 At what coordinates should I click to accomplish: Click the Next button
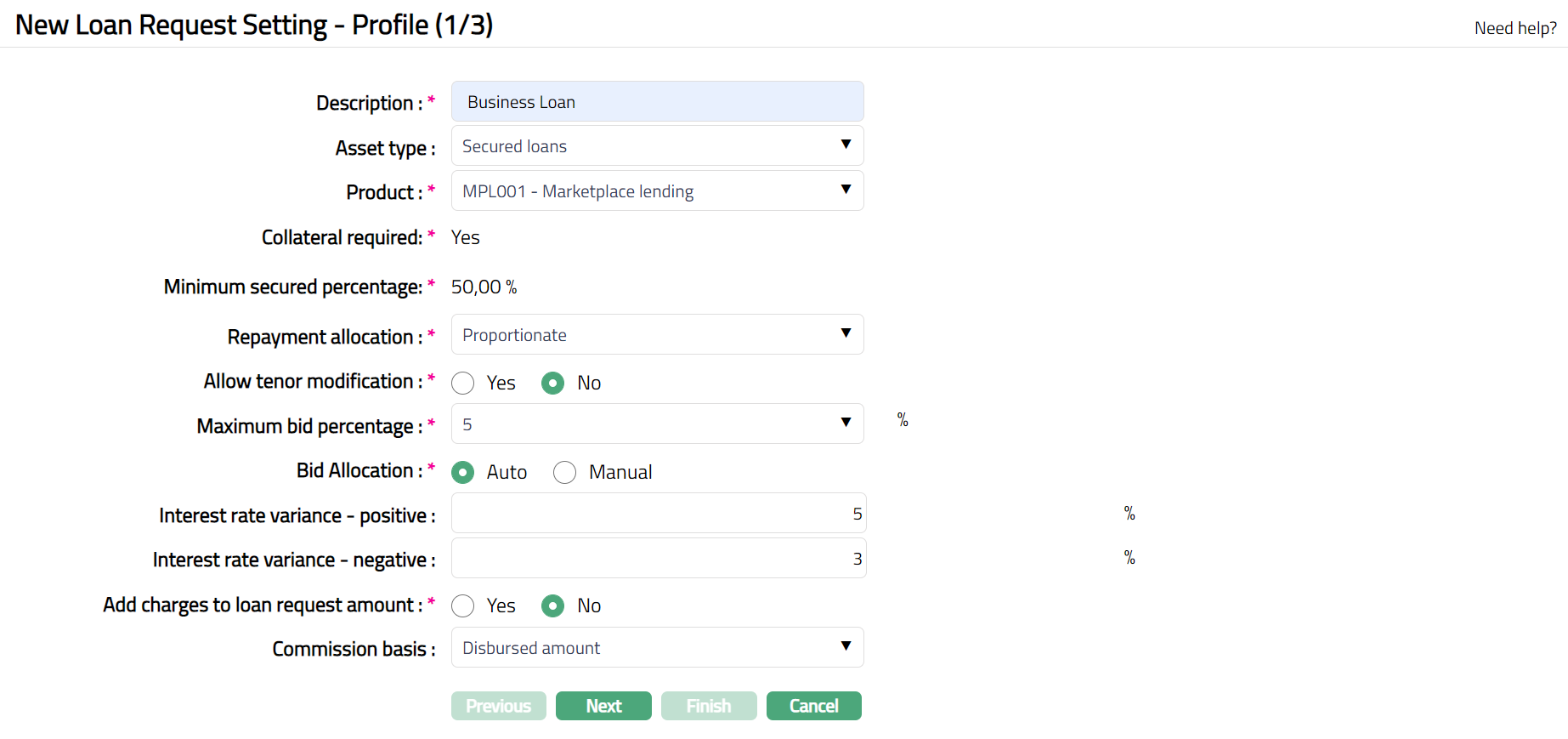coord(603,706)
